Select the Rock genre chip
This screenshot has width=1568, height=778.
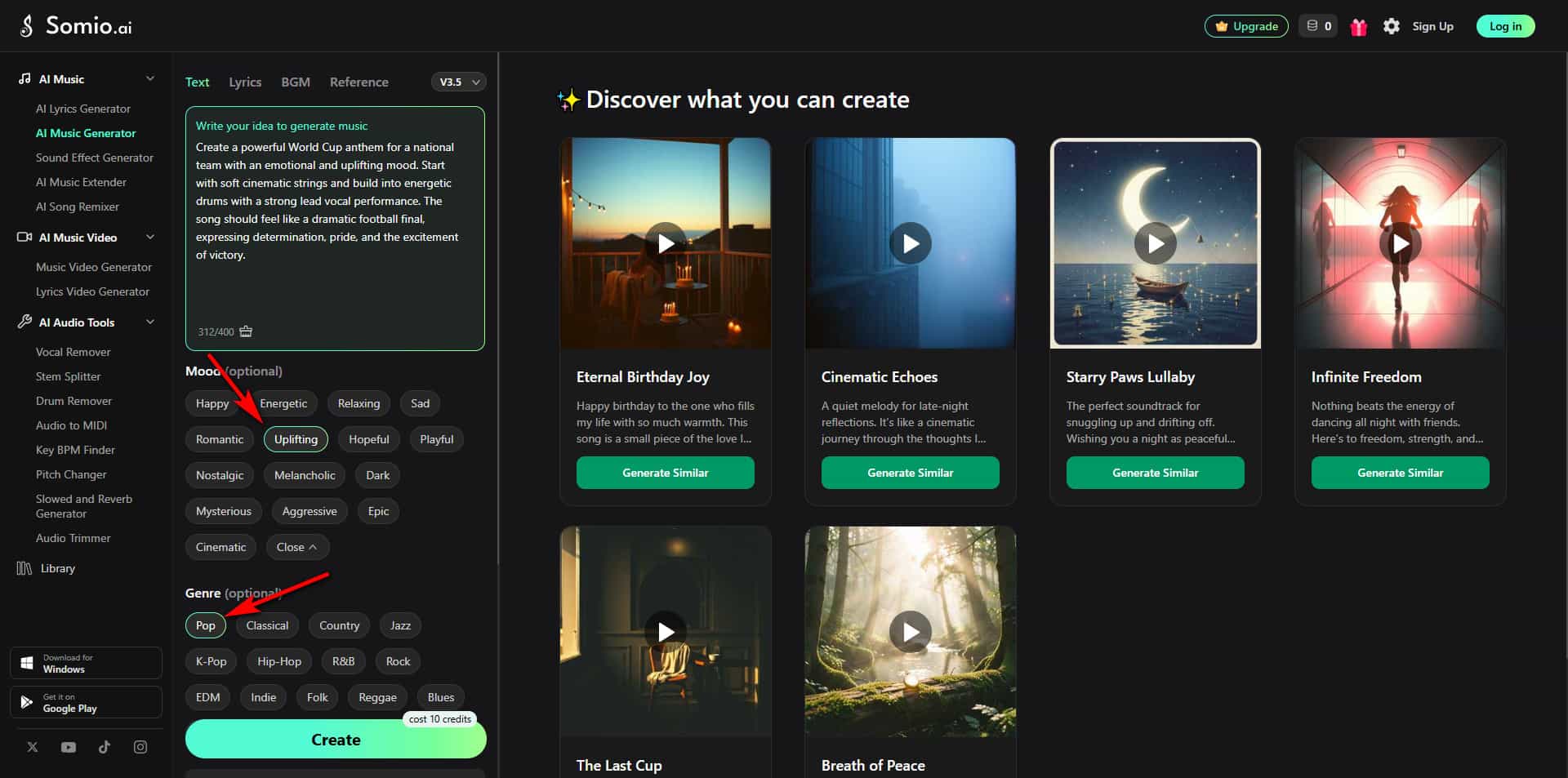point(398,661)
